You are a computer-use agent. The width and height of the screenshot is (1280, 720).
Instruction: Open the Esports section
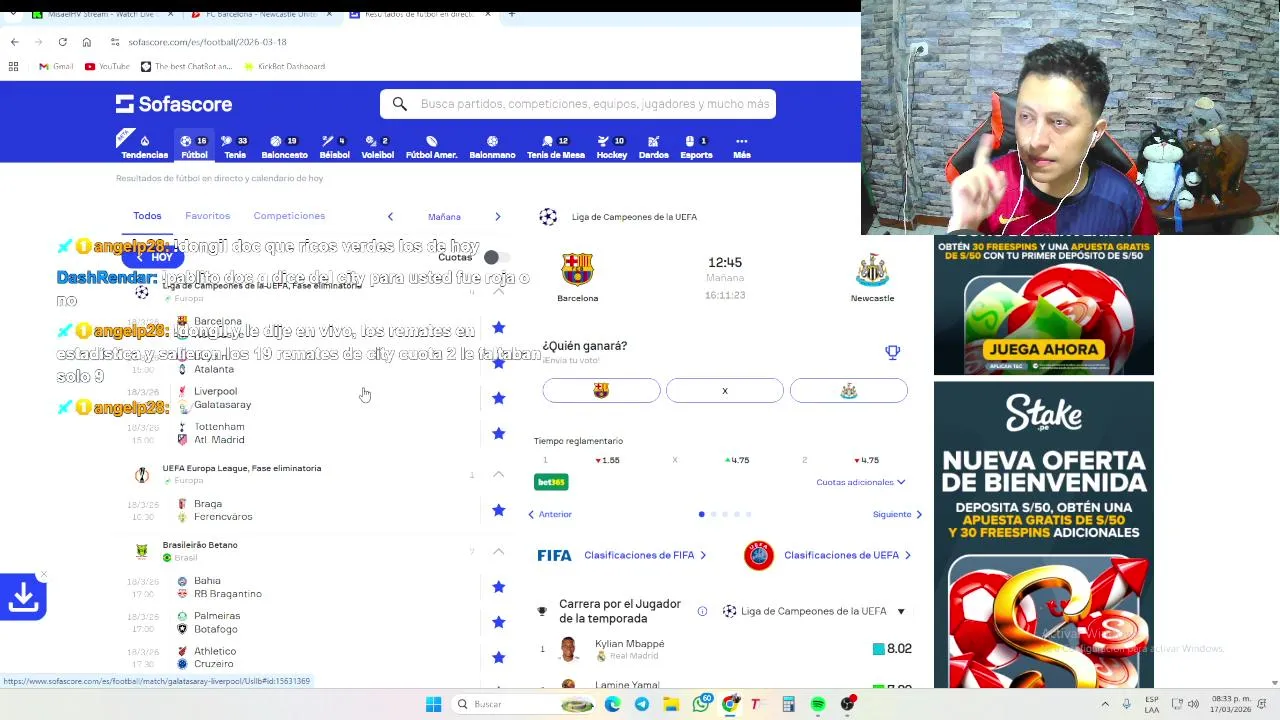pyautogui.click(x=696, y=147)
